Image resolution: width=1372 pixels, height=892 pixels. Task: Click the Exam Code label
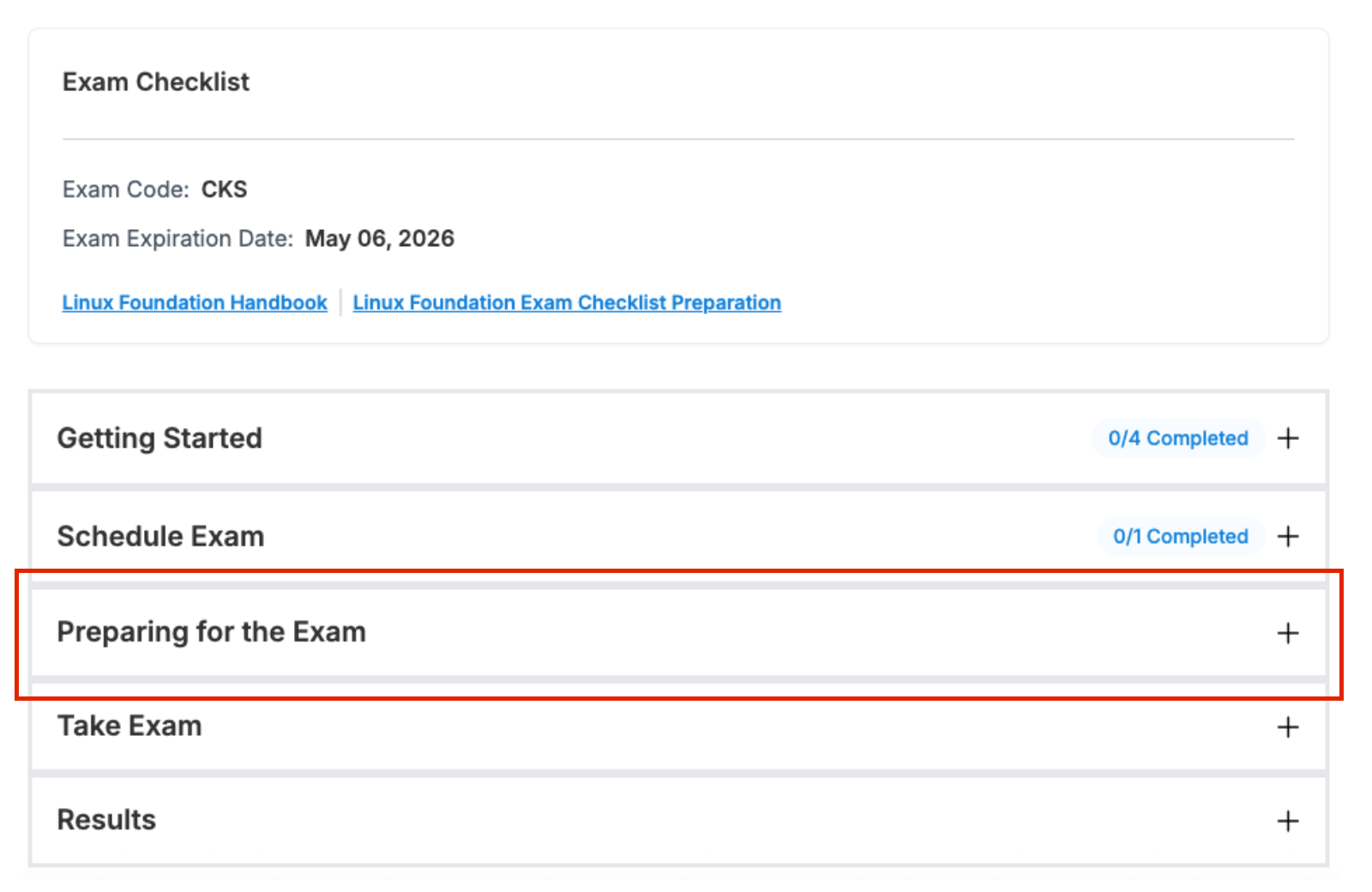coord(125,190)
